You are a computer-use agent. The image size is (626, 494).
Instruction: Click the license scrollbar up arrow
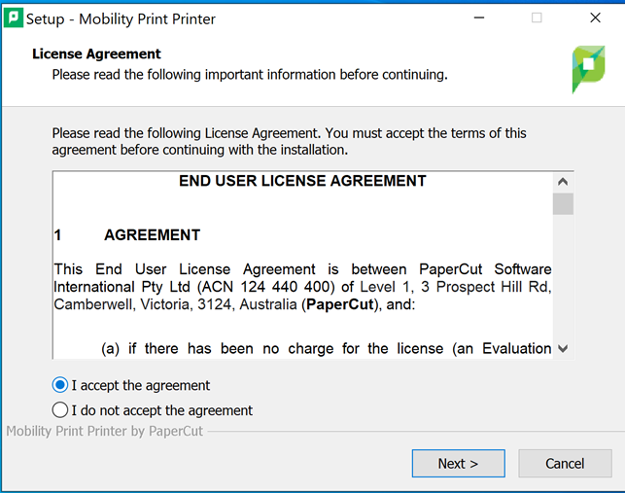[563, 182]
